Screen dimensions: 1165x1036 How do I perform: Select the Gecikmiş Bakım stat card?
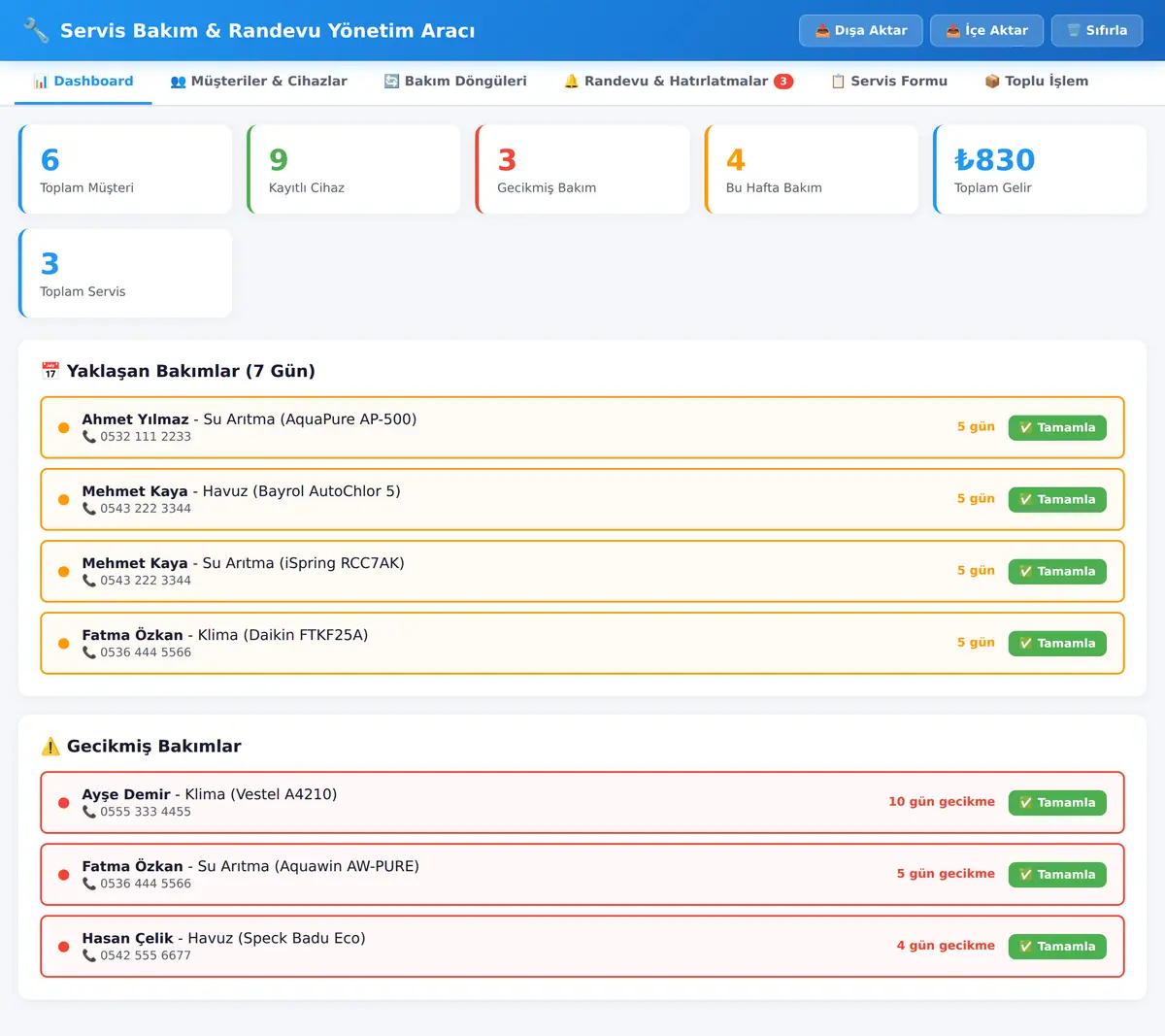tap(582, 169)
